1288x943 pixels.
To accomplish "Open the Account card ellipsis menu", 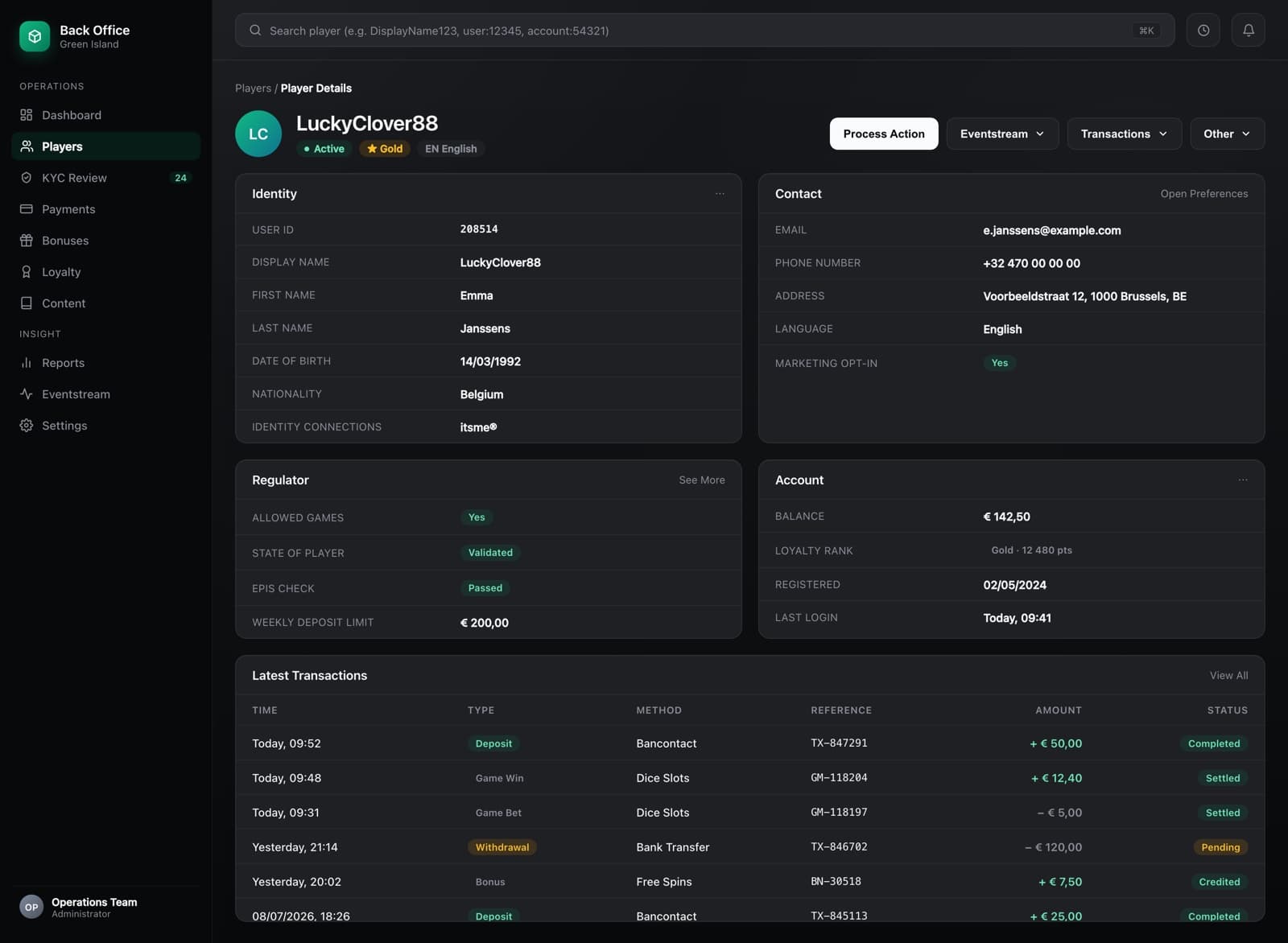I will tap(1243, 480).
